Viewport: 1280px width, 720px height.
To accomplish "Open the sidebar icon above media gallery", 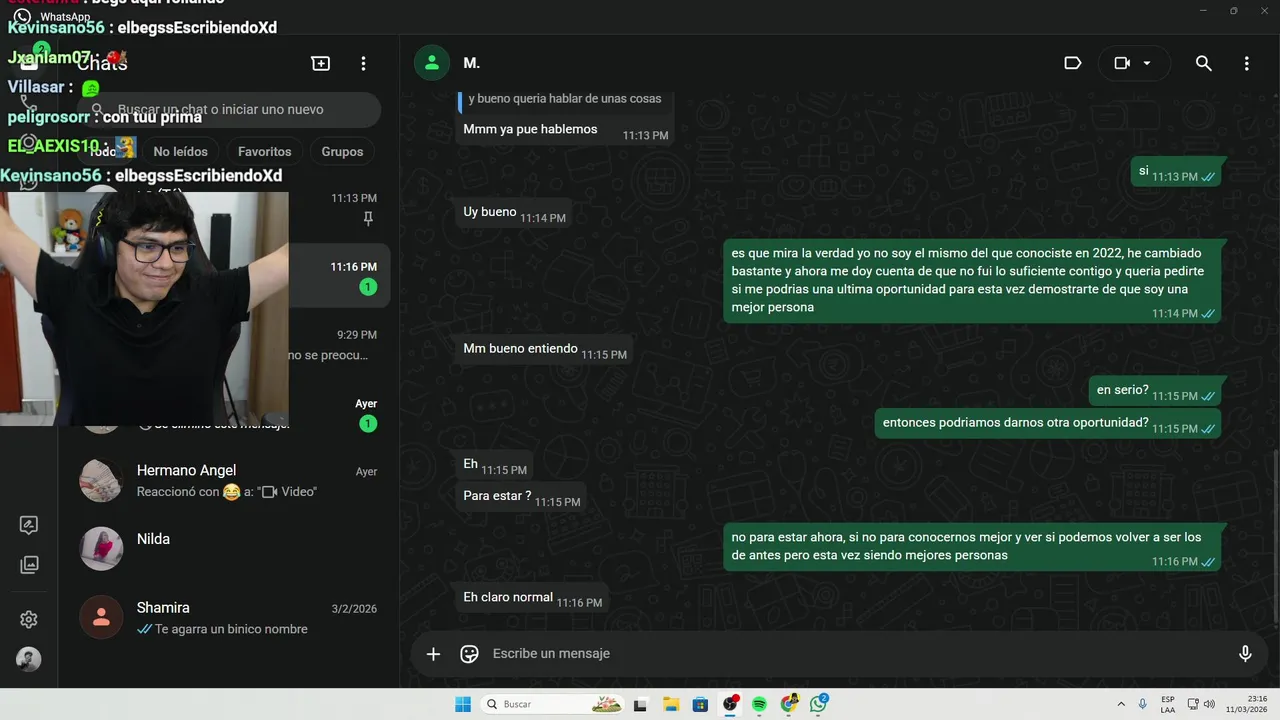I will pos(29,525).
